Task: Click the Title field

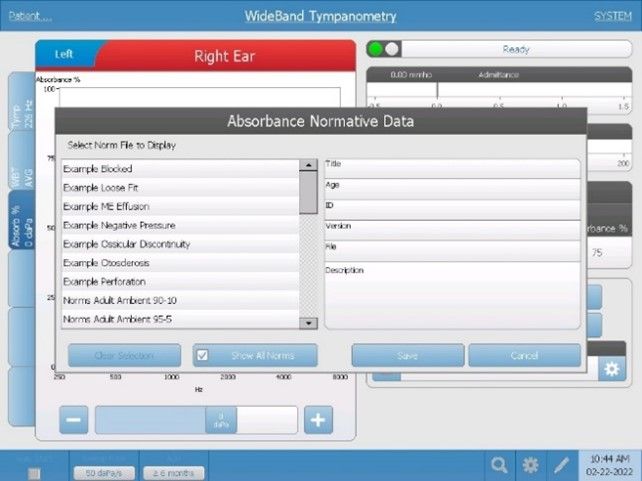Action: pyautogui.click(x=452, y=169)
